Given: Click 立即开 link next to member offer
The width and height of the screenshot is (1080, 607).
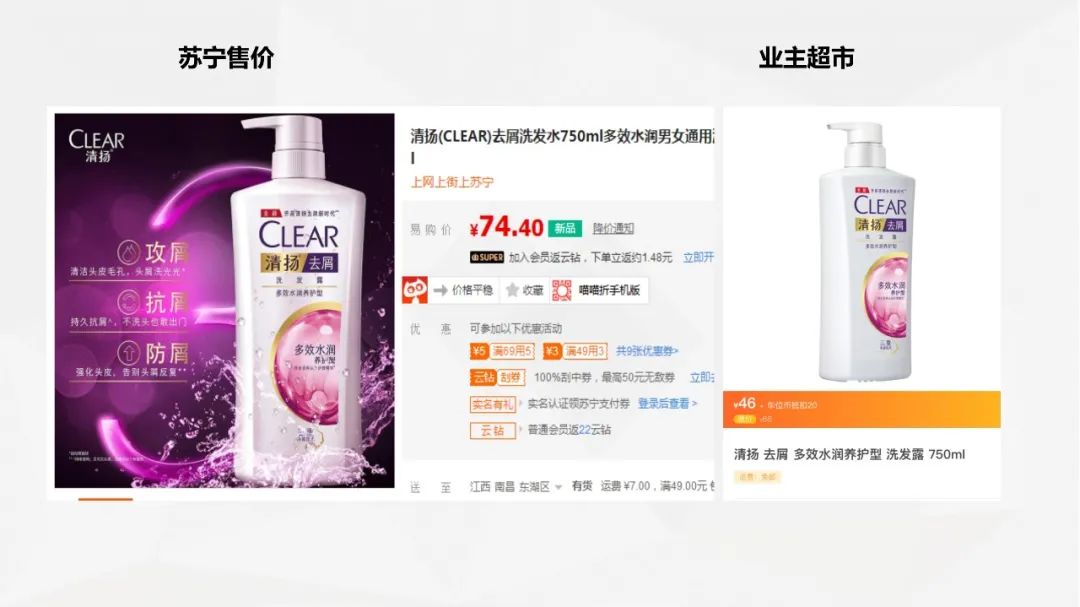Looking at the screenshot, I should (698, 257).
